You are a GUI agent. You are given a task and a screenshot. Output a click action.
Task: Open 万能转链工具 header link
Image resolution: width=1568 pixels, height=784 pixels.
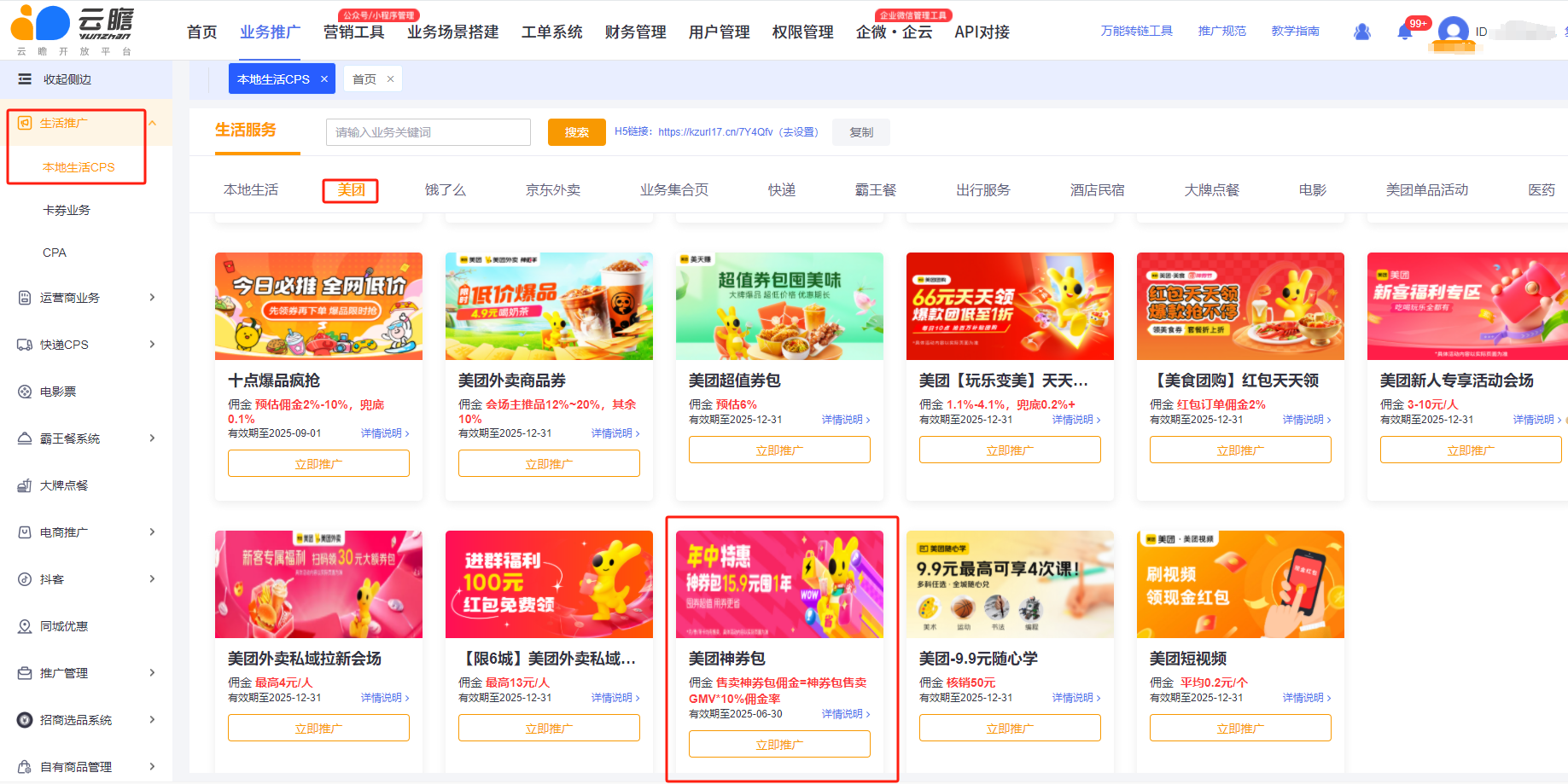(1136, 31)
